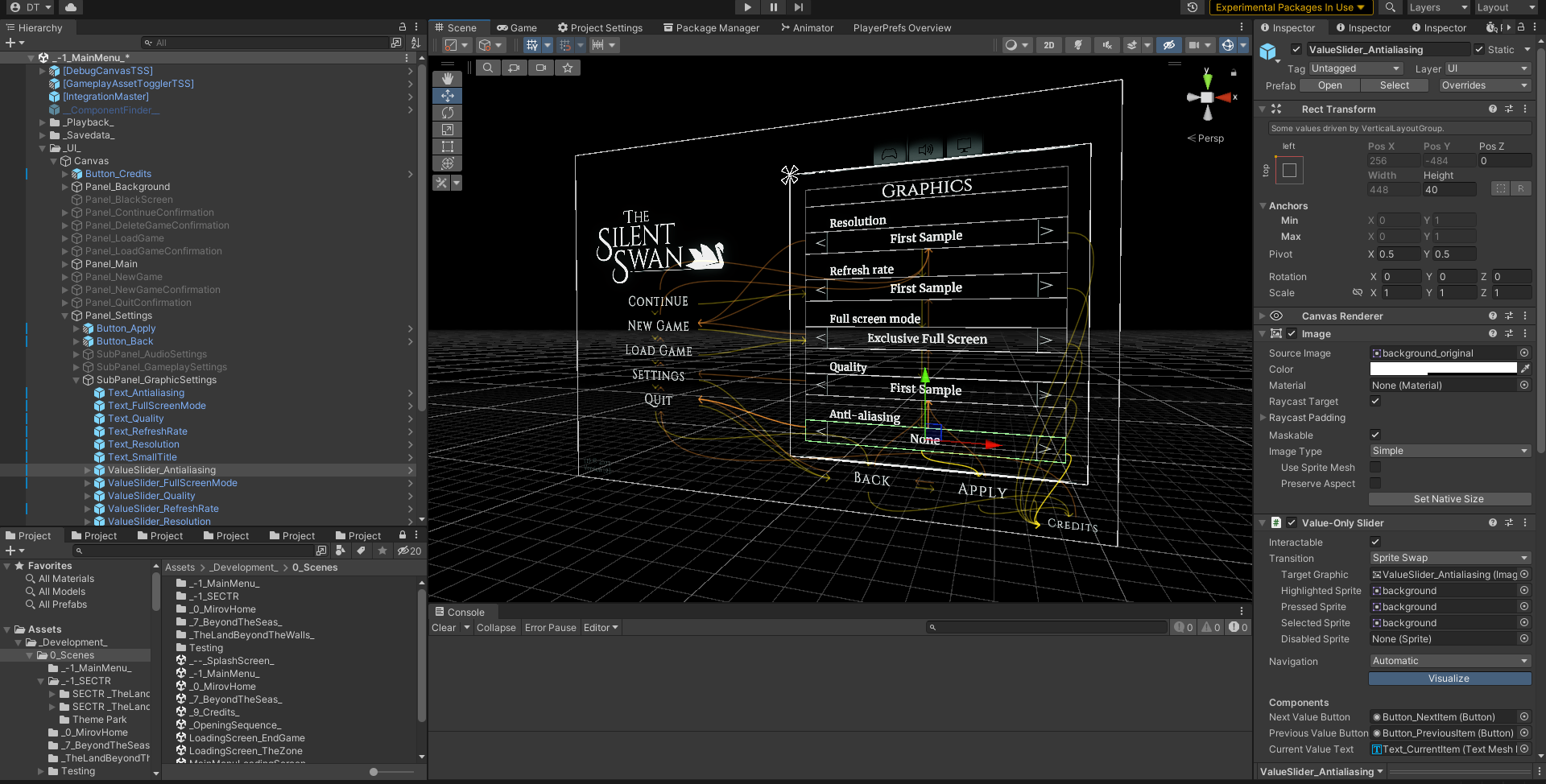The image size is (1546, 784).
Task: Click the white Image Color swatch
Action: pos(1443,369)
